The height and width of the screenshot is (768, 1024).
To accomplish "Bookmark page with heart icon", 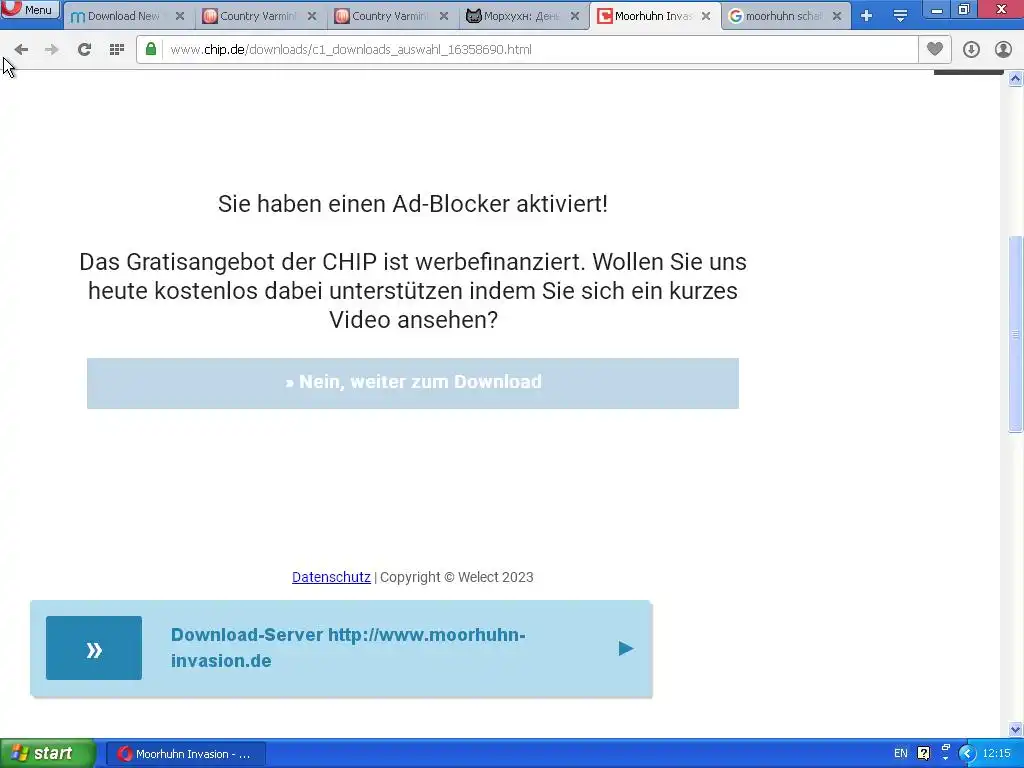I will tap(935, 49).
